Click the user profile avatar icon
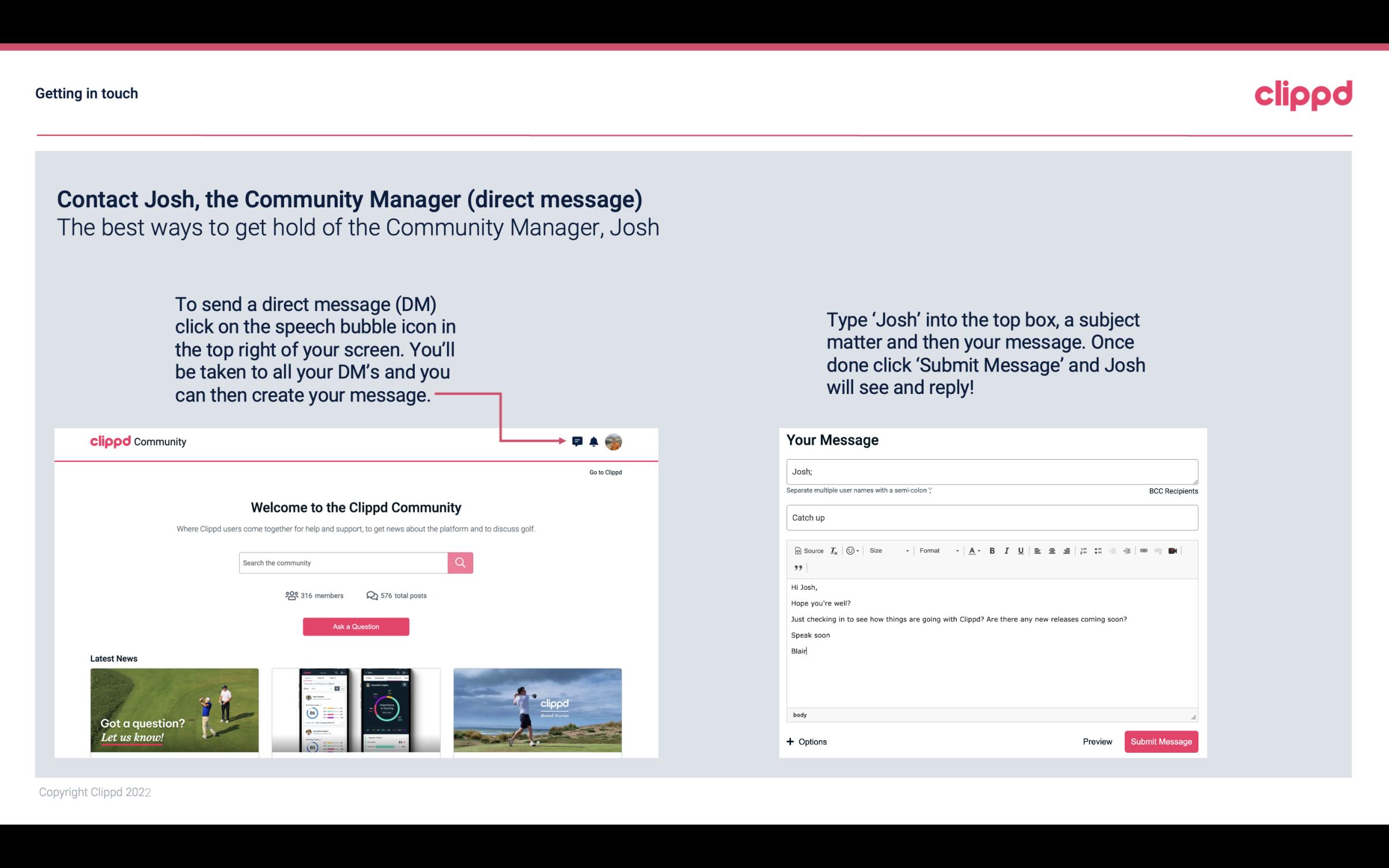 [x=615, y=442]
